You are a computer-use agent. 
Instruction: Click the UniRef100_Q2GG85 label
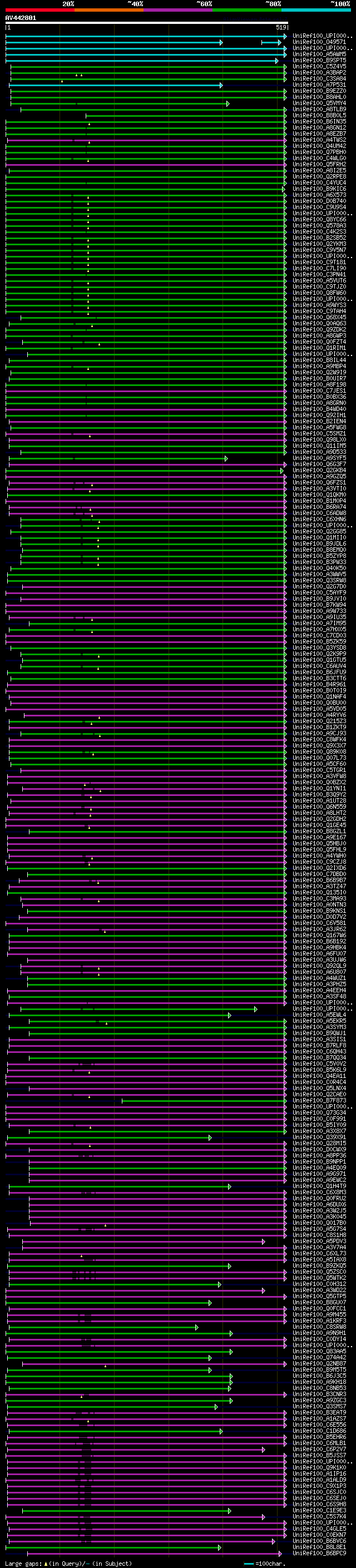pos(319,531)
